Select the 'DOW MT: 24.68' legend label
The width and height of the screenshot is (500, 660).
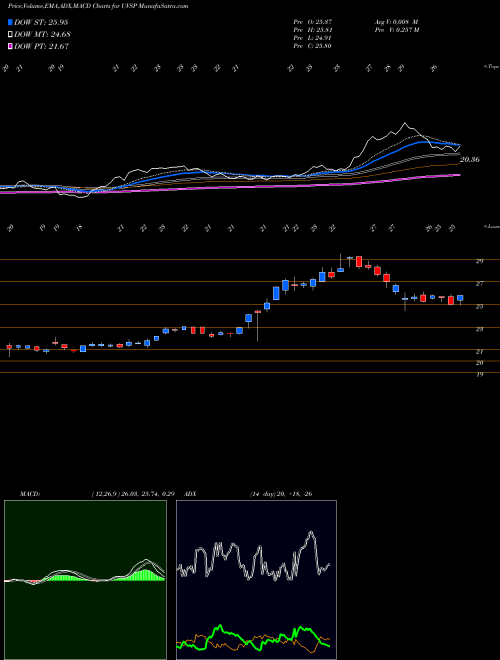point(42,35)
